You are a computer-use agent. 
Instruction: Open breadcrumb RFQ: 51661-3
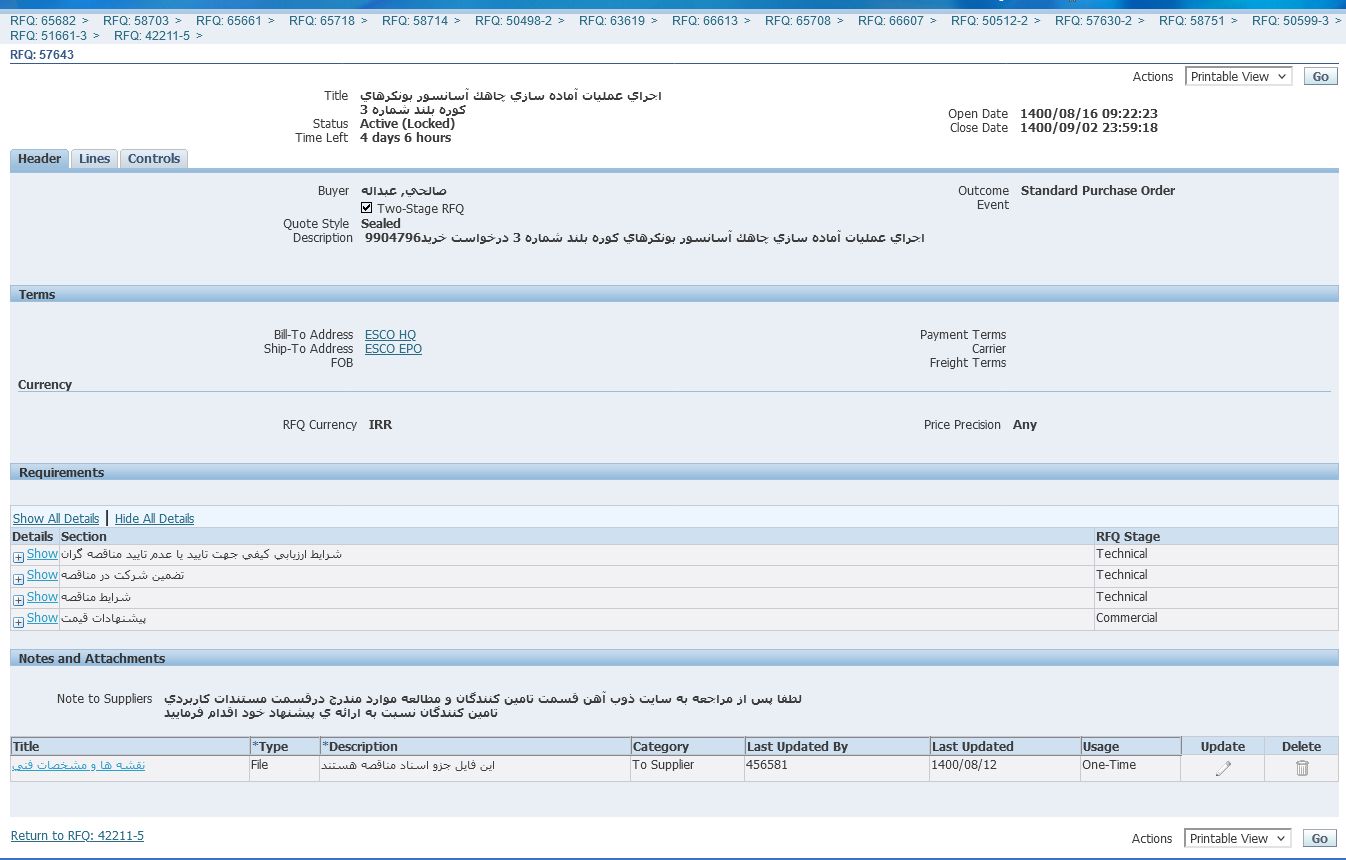click(x=48, y=36)
